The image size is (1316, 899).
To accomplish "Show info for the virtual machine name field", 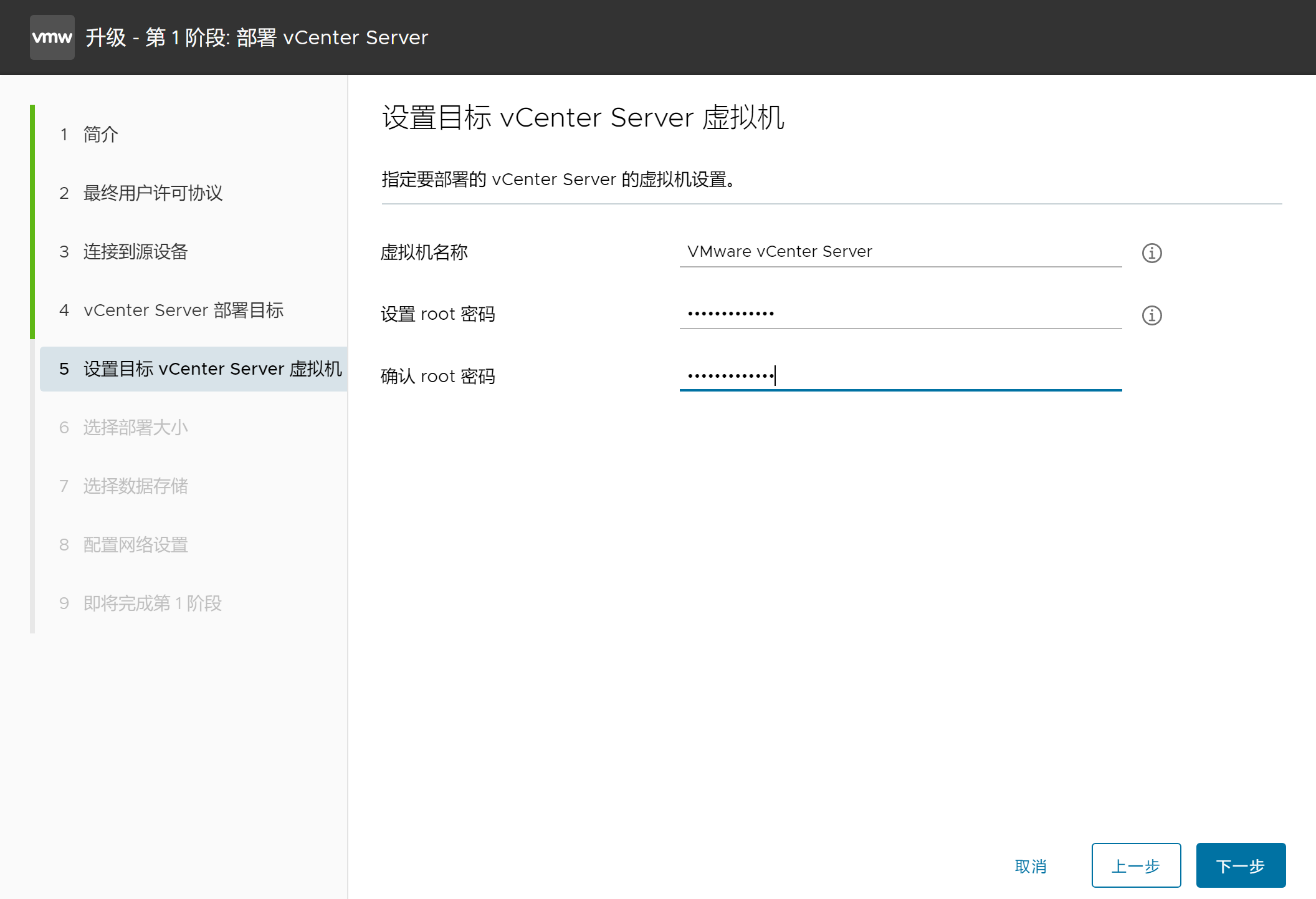I will (x=1151, y=252).
